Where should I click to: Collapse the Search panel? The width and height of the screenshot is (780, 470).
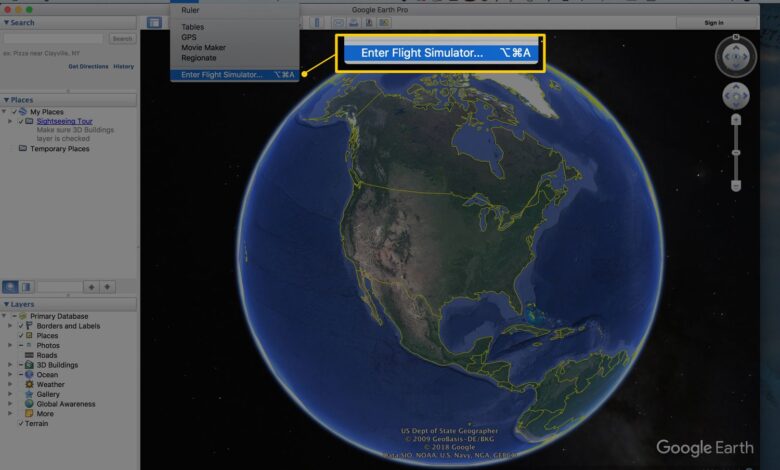[x=6, y=22]
